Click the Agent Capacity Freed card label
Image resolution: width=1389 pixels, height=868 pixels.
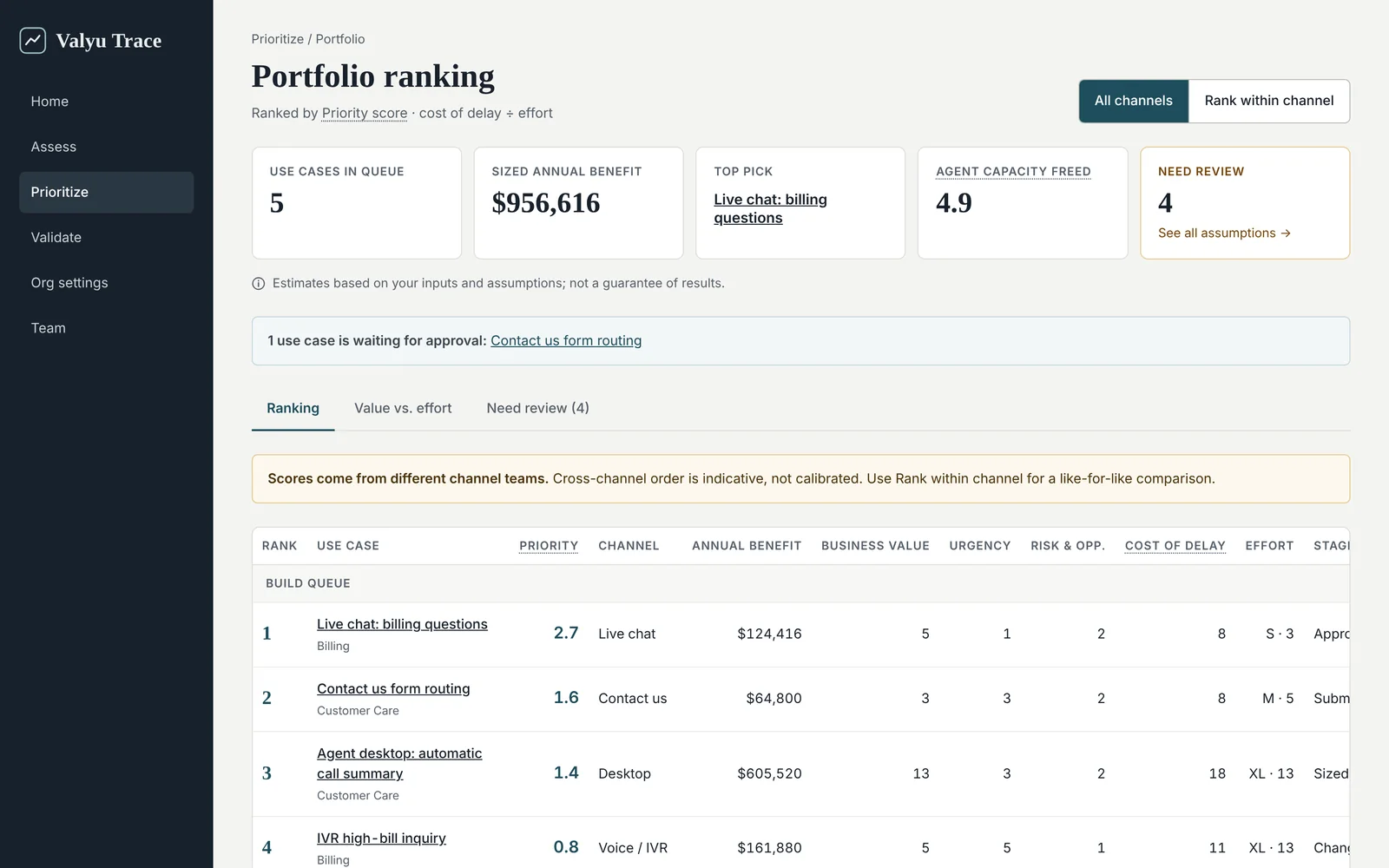coord(1013,172)
